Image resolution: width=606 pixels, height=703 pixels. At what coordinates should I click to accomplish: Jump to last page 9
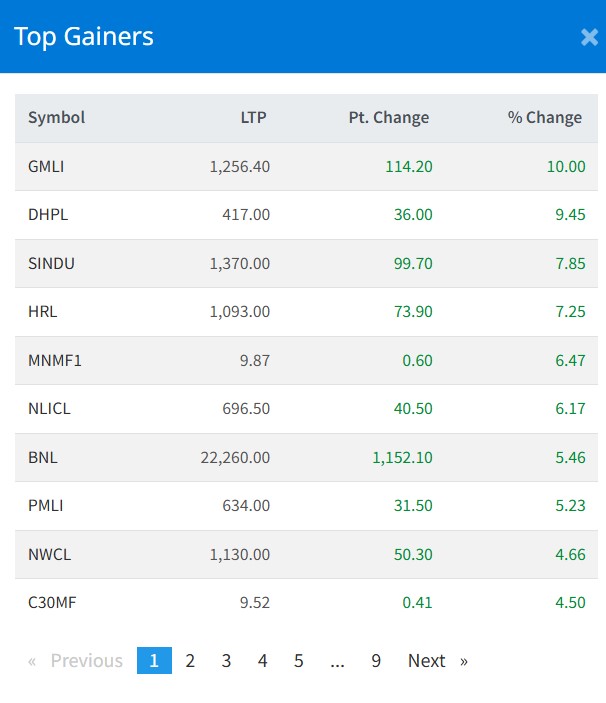(376, 661)
